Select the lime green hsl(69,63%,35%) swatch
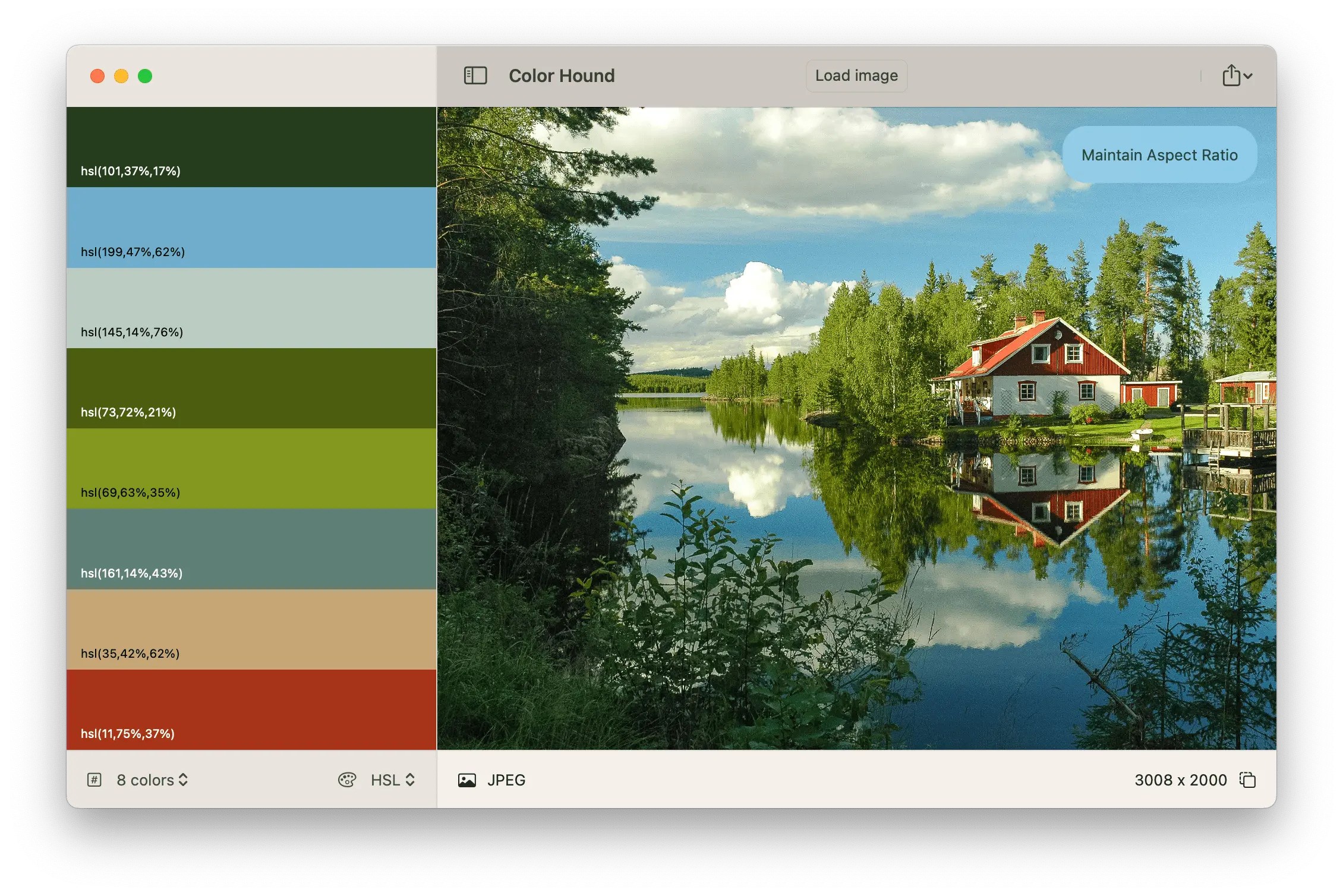 [251, 468]
